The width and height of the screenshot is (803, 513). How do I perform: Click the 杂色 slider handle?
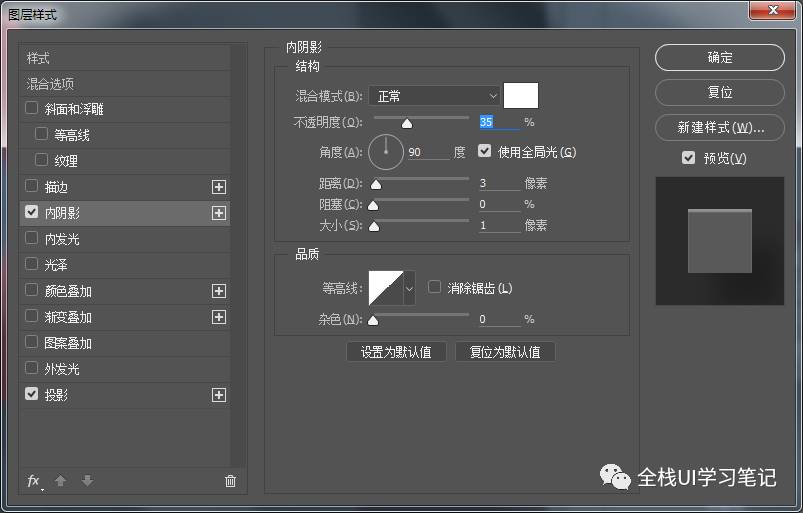pyautogui.click(x=373, y=321)
